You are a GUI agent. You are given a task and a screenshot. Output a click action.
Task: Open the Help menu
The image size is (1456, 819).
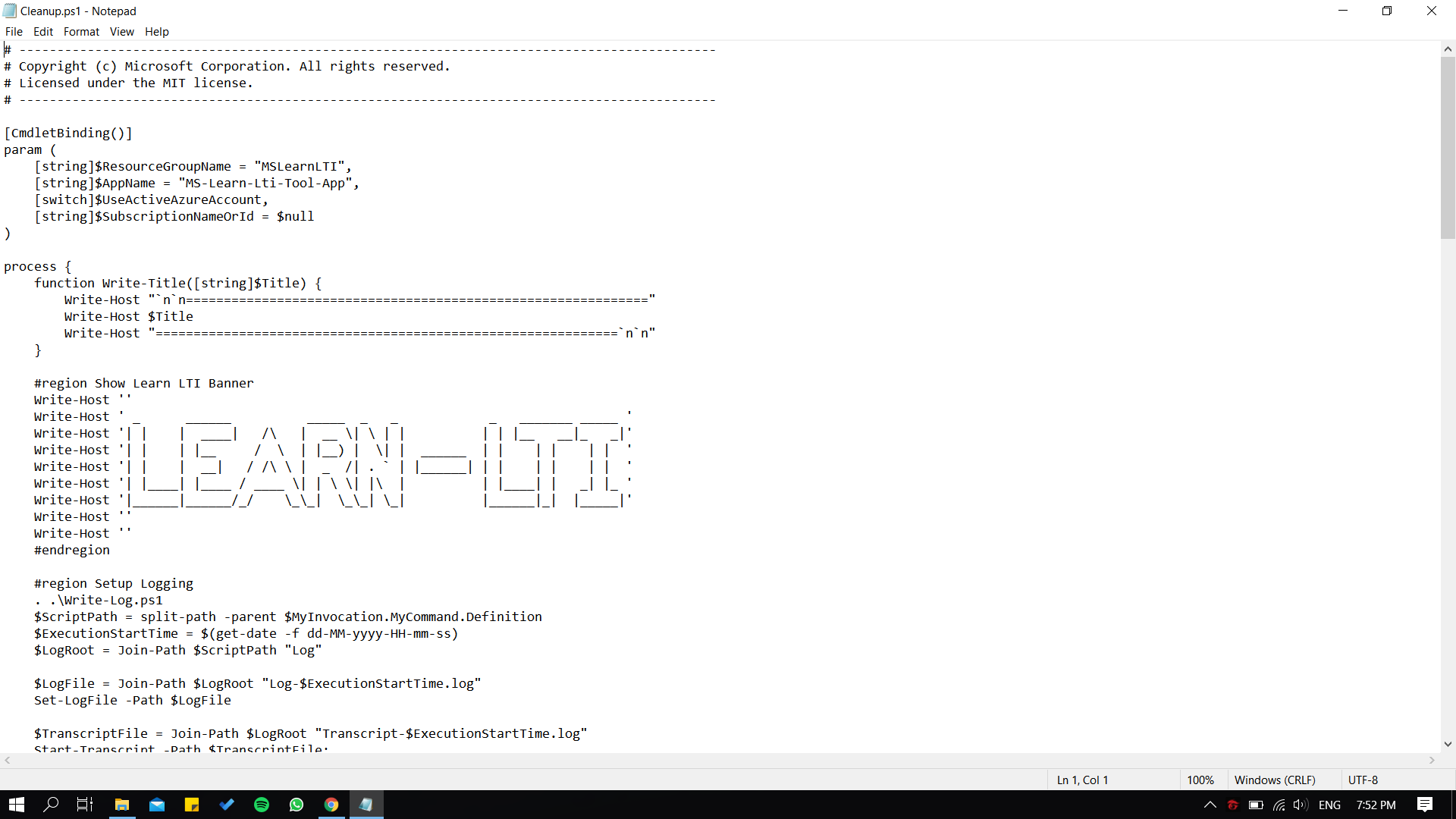(156, 31)
